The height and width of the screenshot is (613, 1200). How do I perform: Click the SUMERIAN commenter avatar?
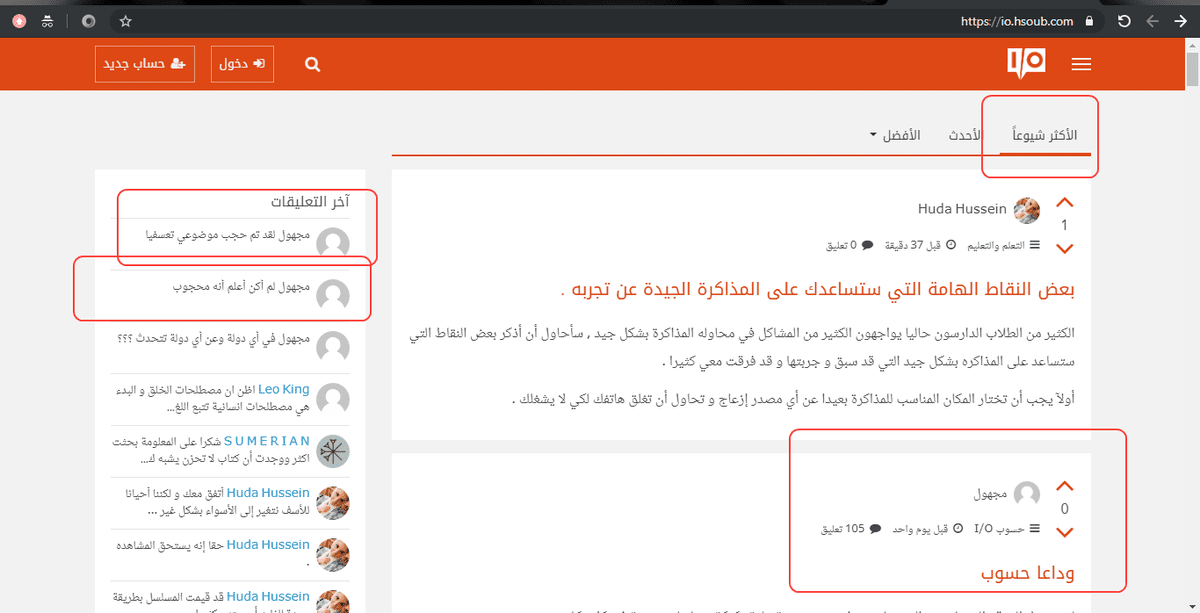[333, 451]
